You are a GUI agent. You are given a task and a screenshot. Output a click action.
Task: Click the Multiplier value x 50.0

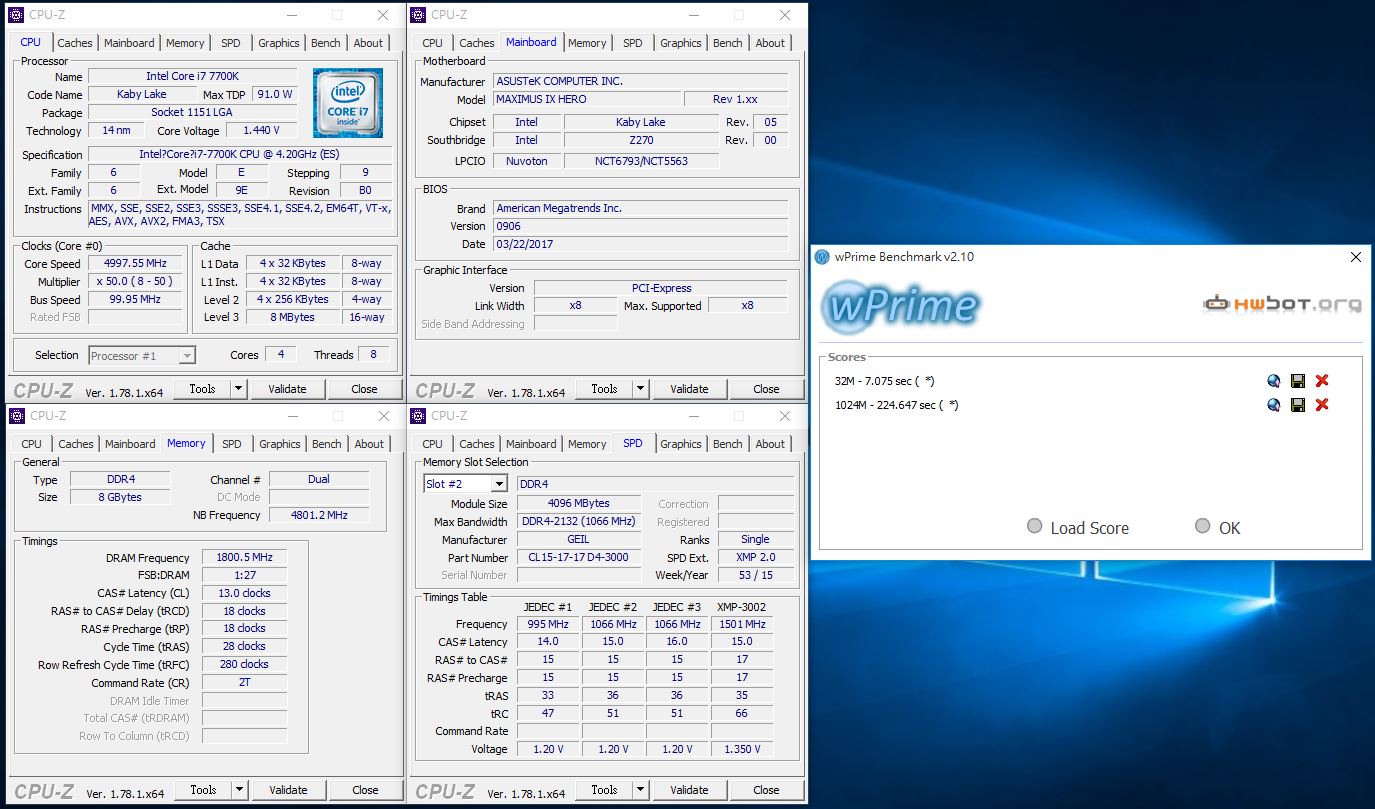134,282
